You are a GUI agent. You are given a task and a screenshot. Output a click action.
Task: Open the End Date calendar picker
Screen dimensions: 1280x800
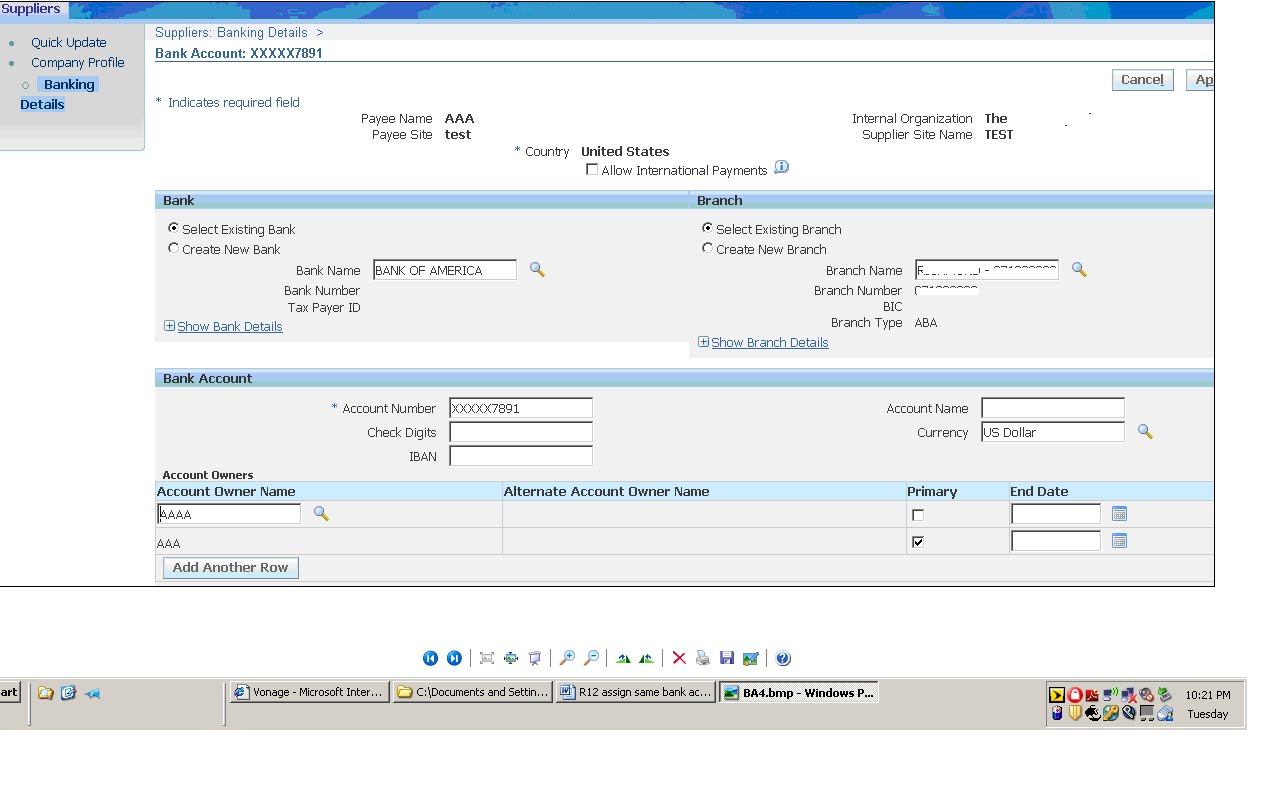[1118, 513]
